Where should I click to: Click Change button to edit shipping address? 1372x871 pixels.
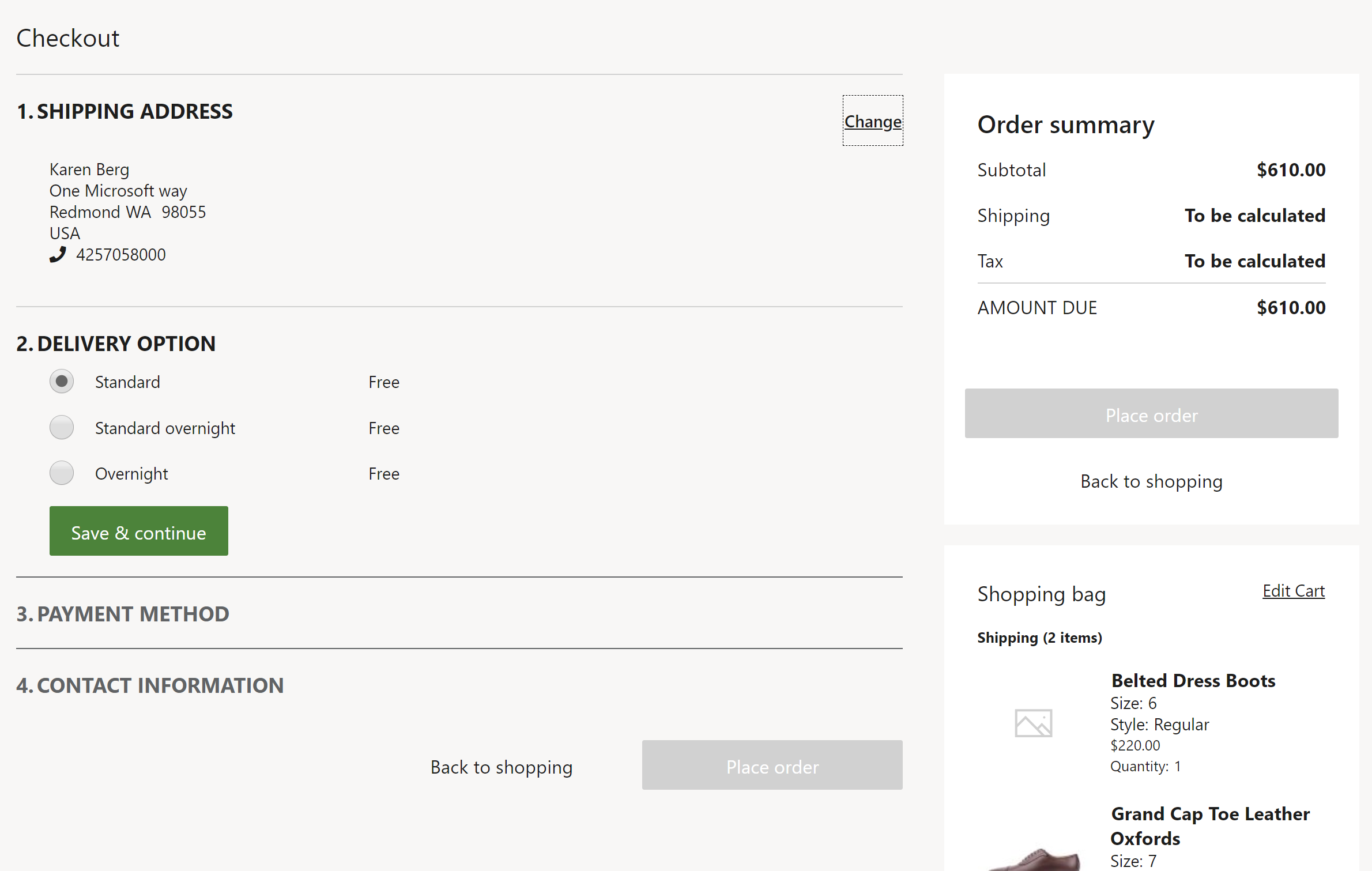tap(872, 121)
